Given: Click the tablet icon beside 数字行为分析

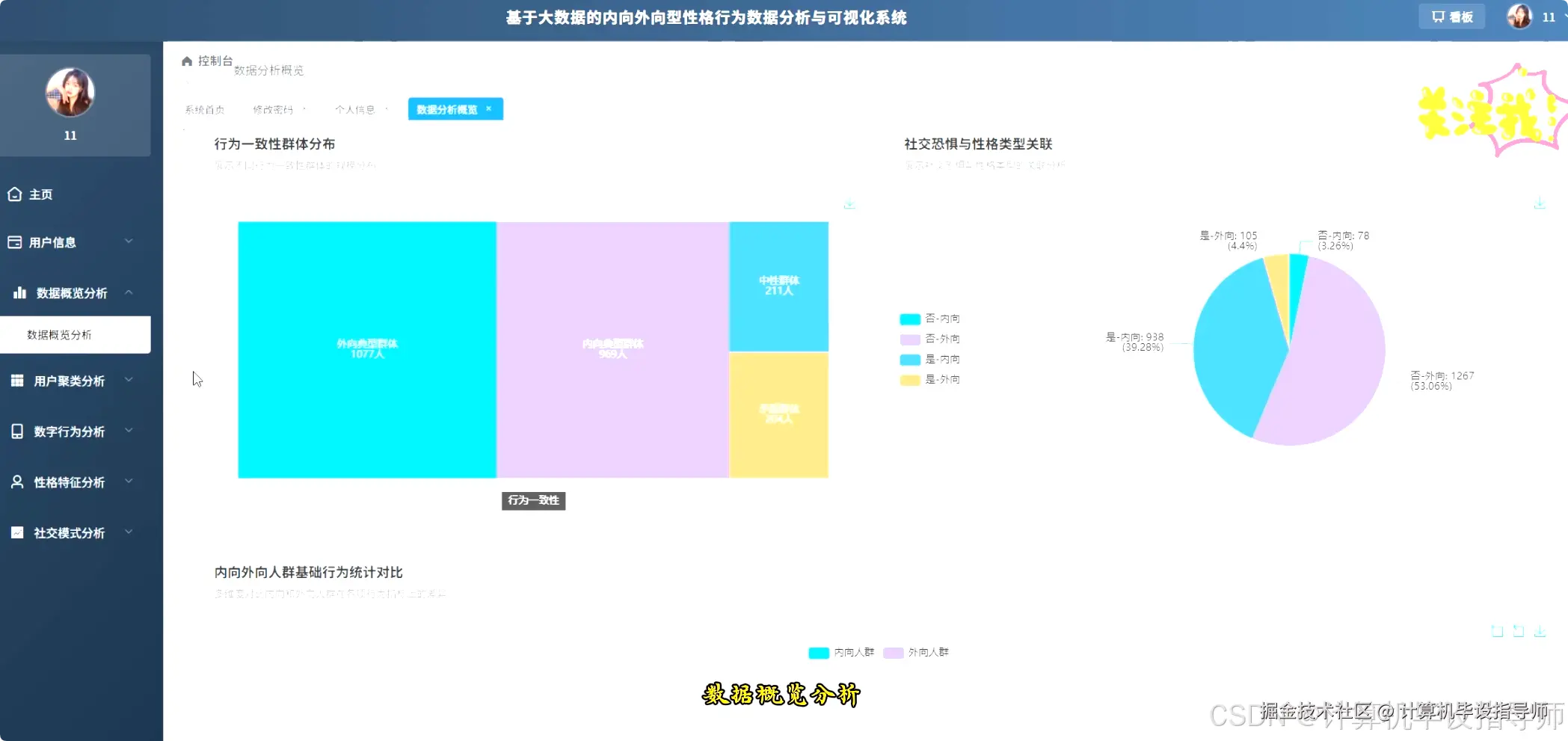Looking at the screenshot, I should 17,431.
